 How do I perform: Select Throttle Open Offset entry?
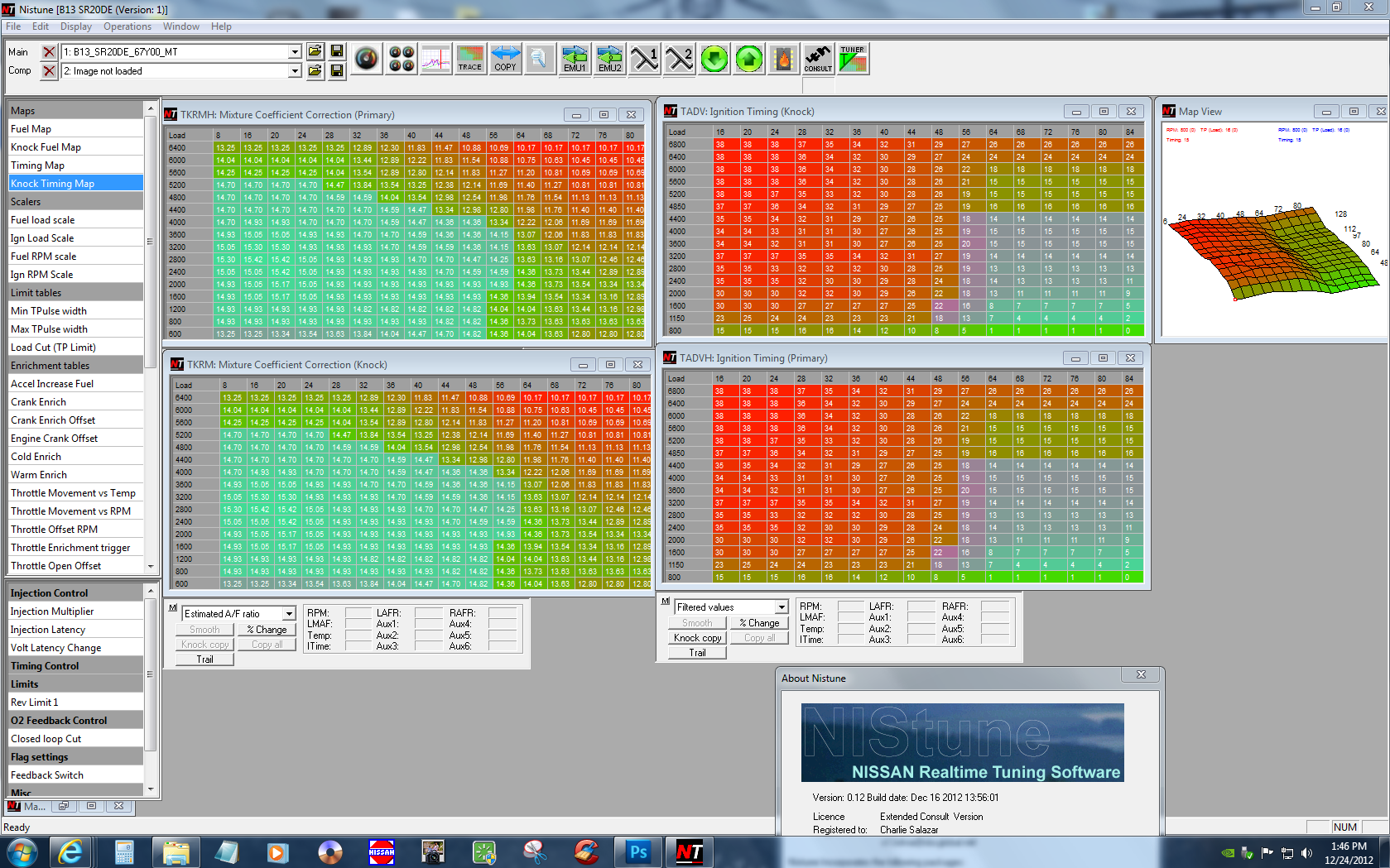point(75,566)
